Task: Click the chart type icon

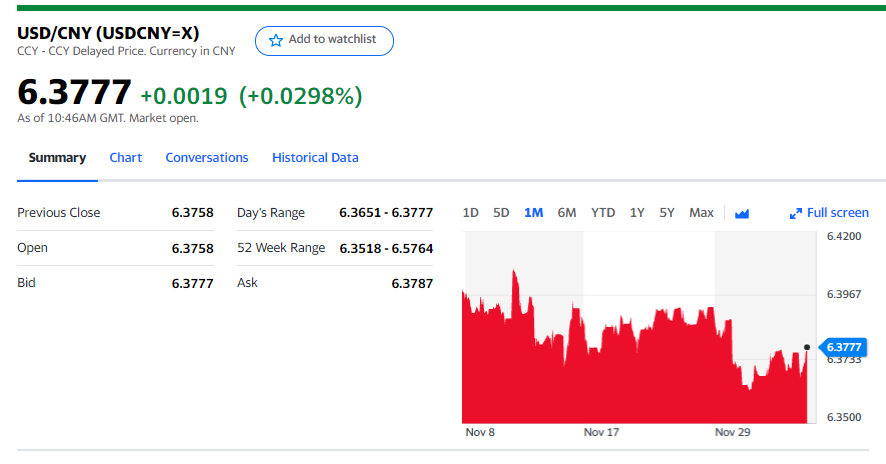Action: 742,213
